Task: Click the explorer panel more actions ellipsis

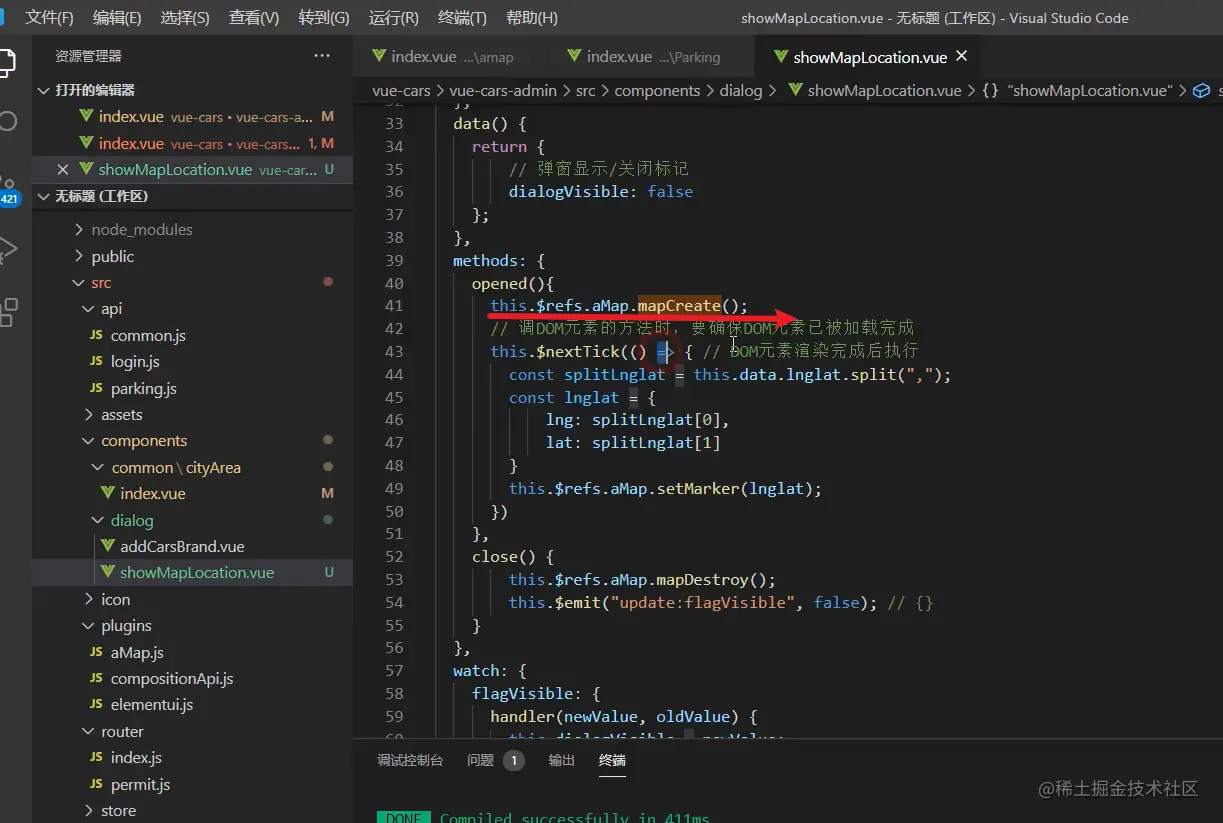Action: click(321, 56)
